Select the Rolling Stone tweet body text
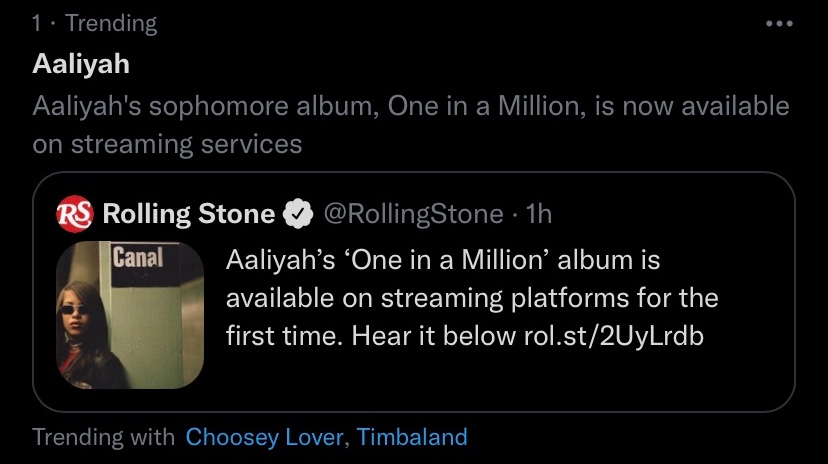Viewport: 828px width, 464px height. click(470, 298)
